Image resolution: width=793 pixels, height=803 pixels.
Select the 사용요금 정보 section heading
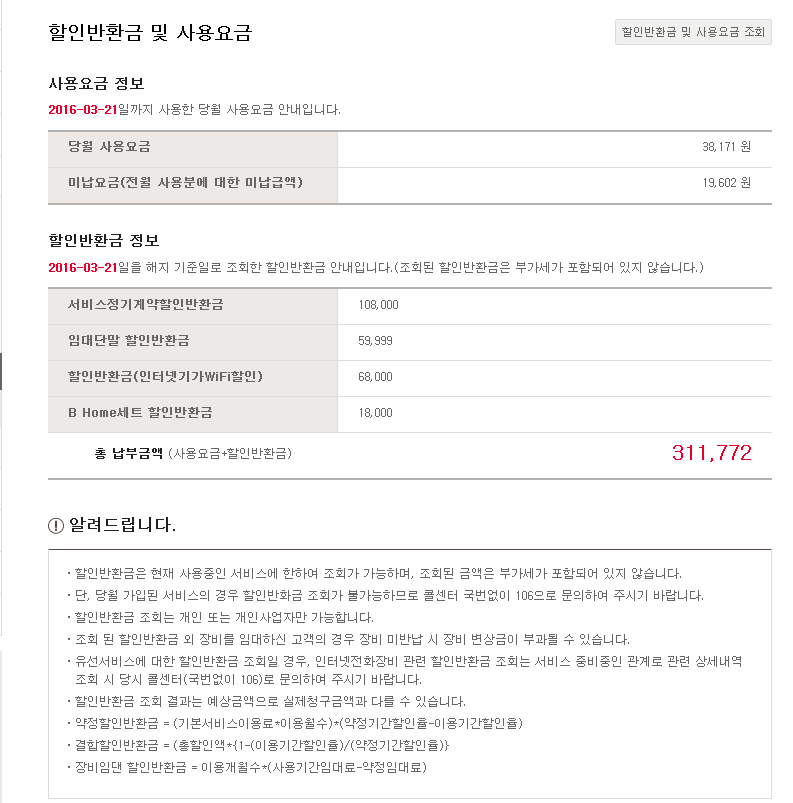tap(103, 84)
